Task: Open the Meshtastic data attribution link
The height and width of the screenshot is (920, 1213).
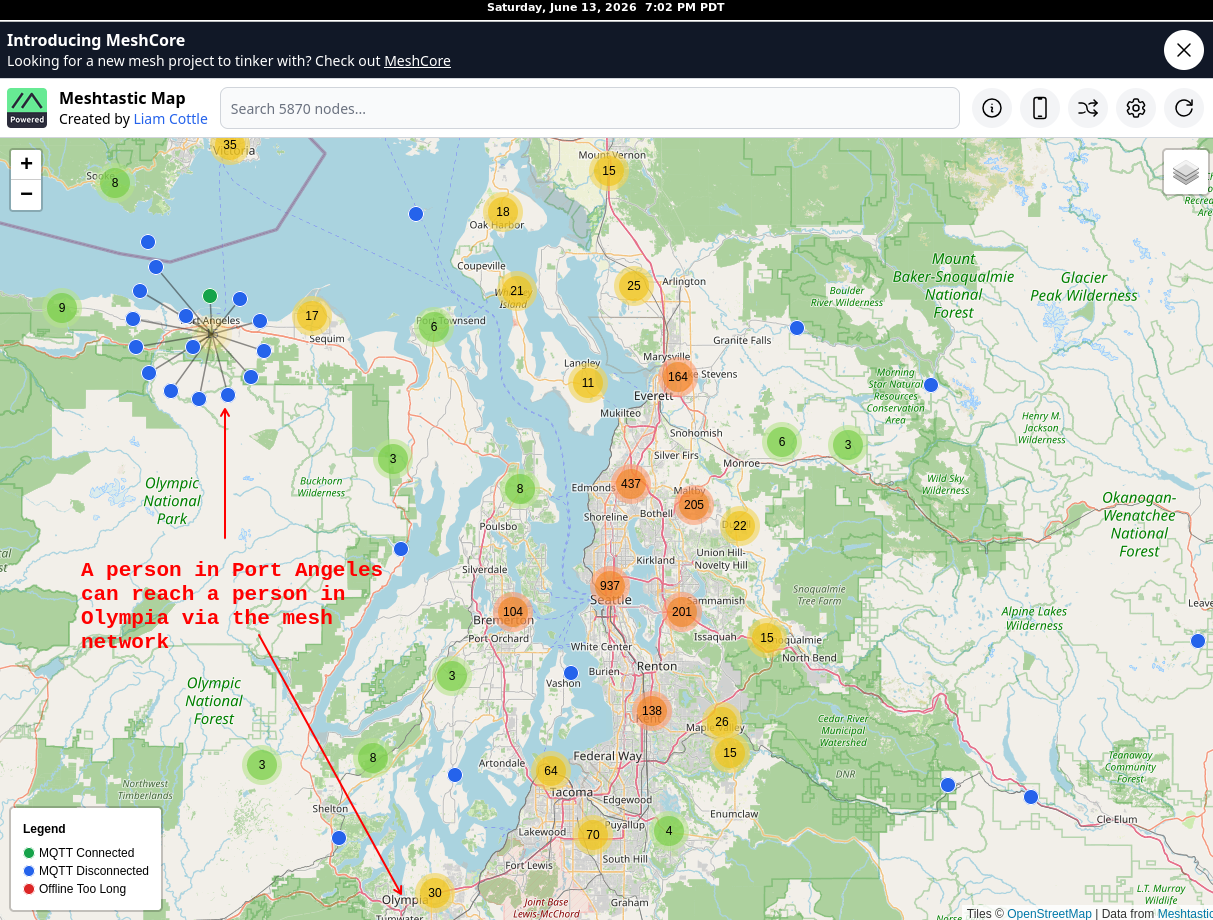Action: pyautogui.click(x=1185, y=913)
